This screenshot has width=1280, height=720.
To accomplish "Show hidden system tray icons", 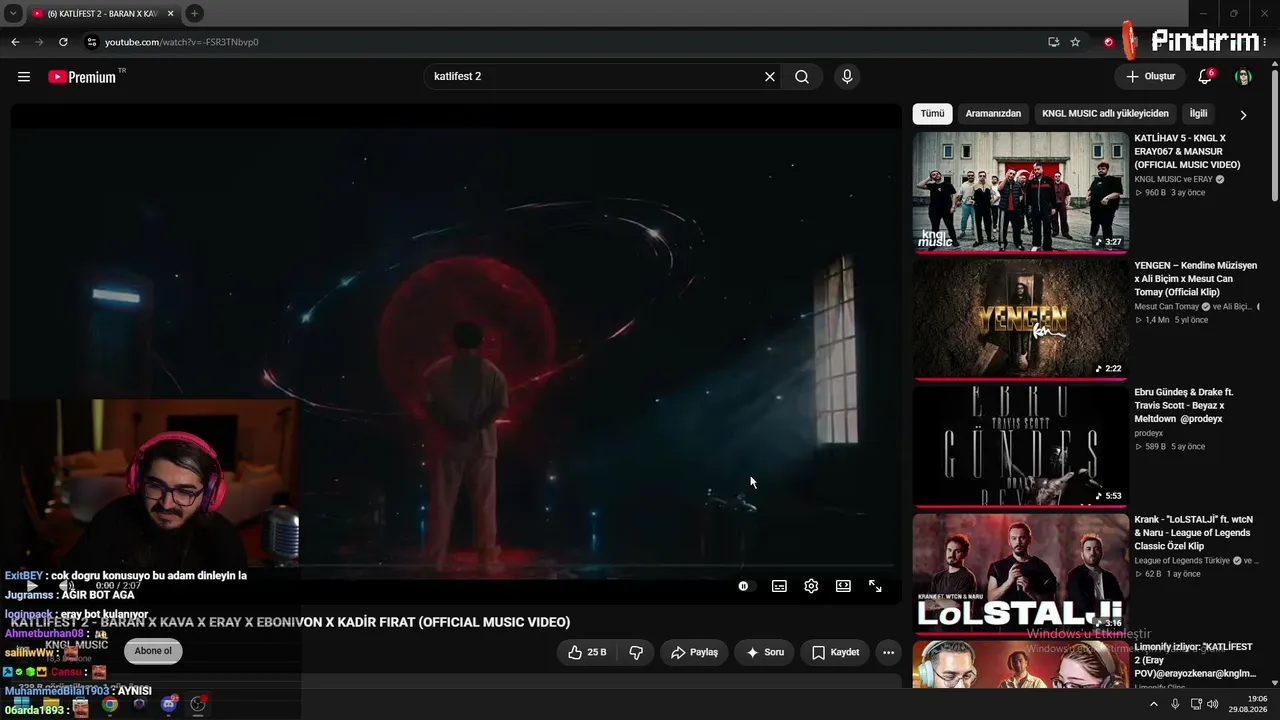I will pos(1153,704).
